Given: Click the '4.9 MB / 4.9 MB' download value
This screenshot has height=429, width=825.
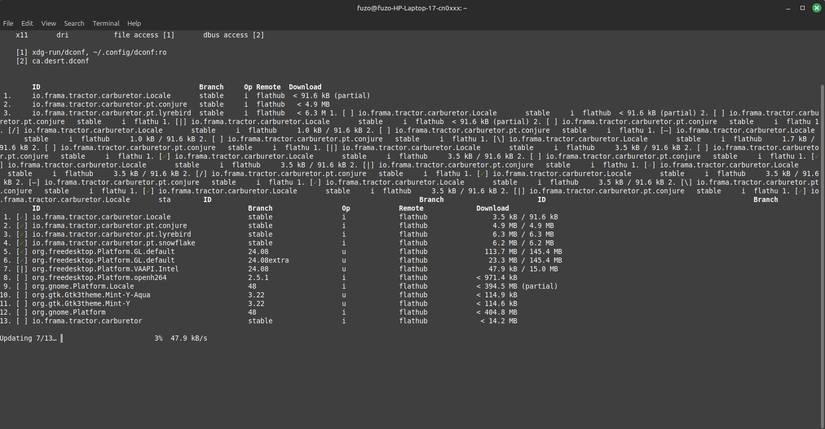Looking at the screenshot, I should tap(523, 226).
